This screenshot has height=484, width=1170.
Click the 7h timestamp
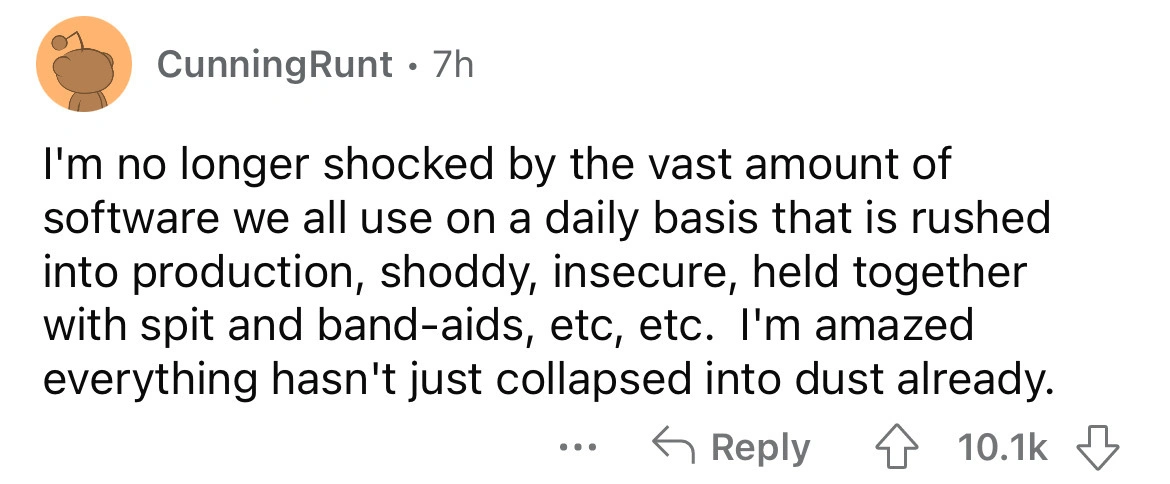pos(450,66)
